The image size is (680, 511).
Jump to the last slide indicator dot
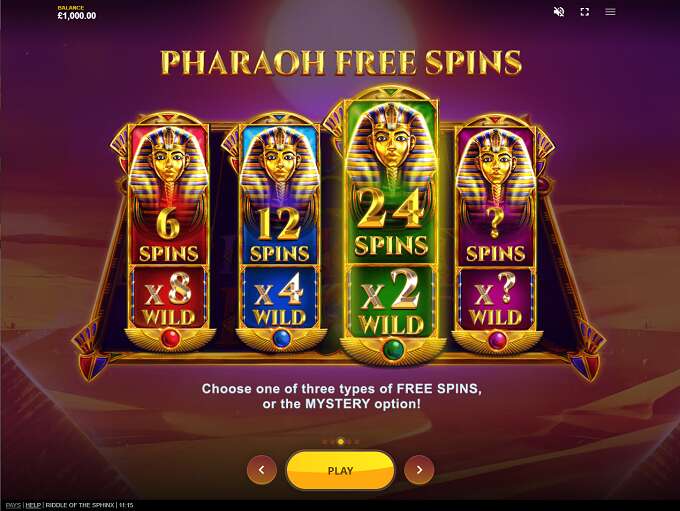click(x=357, y=442)
